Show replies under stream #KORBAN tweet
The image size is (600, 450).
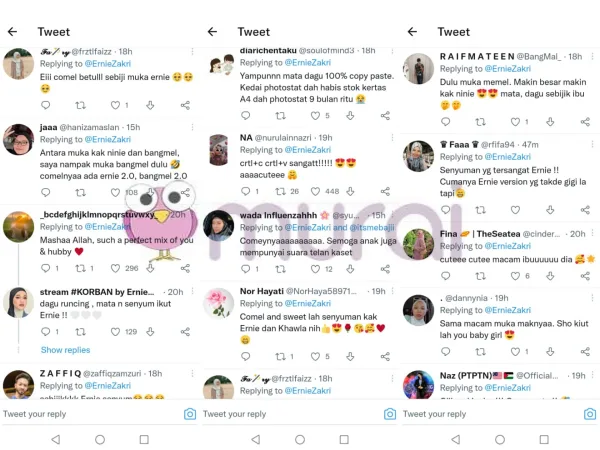pyautogui.click(x=65, y=350)
